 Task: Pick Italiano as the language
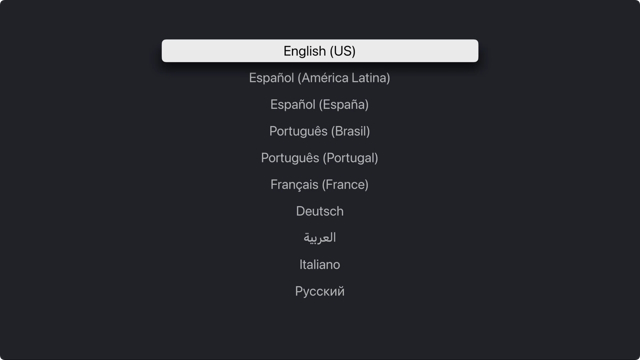(320, 264)
